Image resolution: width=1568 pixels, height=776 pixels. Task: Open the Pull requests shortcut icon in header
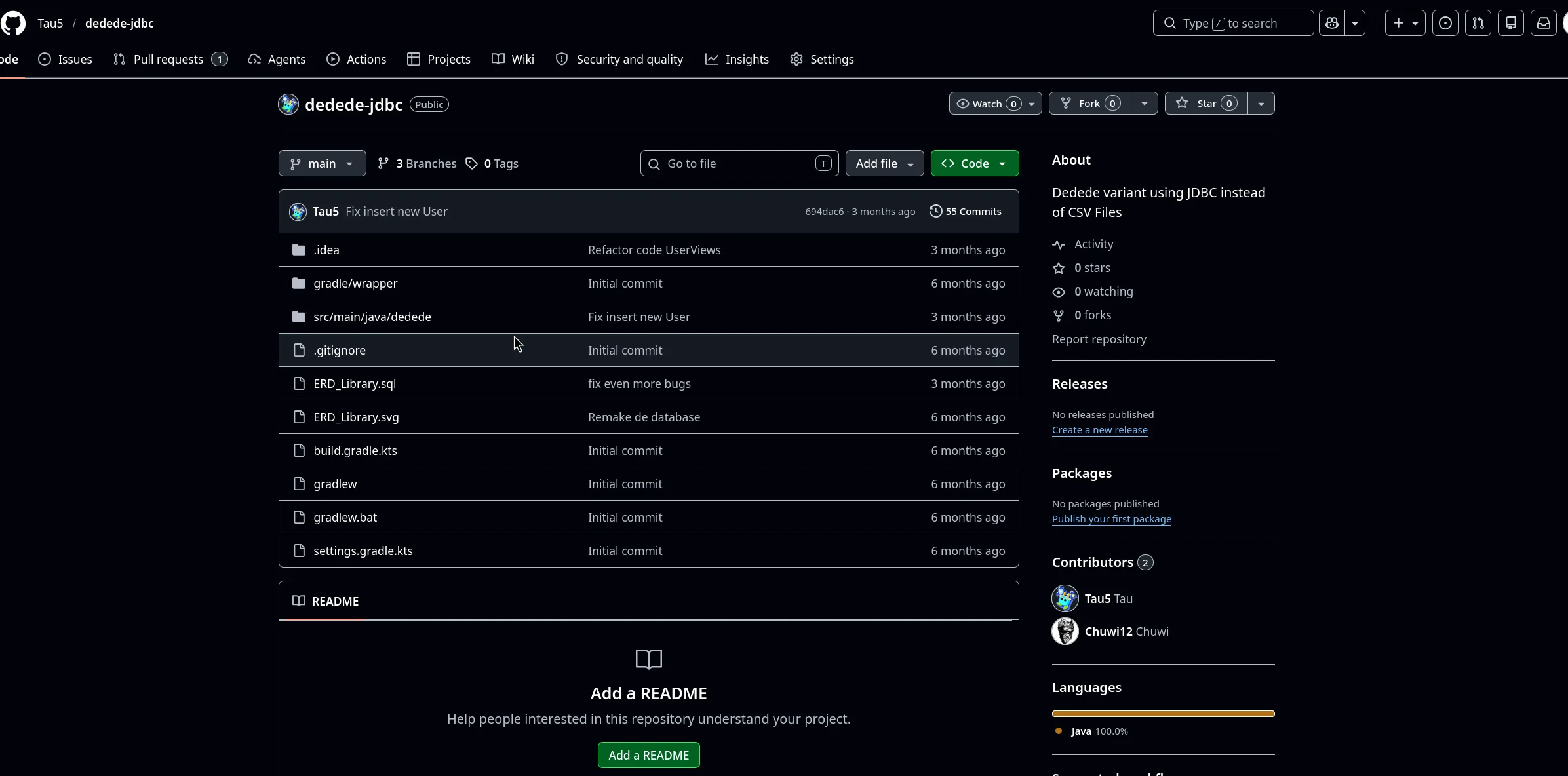pos(1478,23)
